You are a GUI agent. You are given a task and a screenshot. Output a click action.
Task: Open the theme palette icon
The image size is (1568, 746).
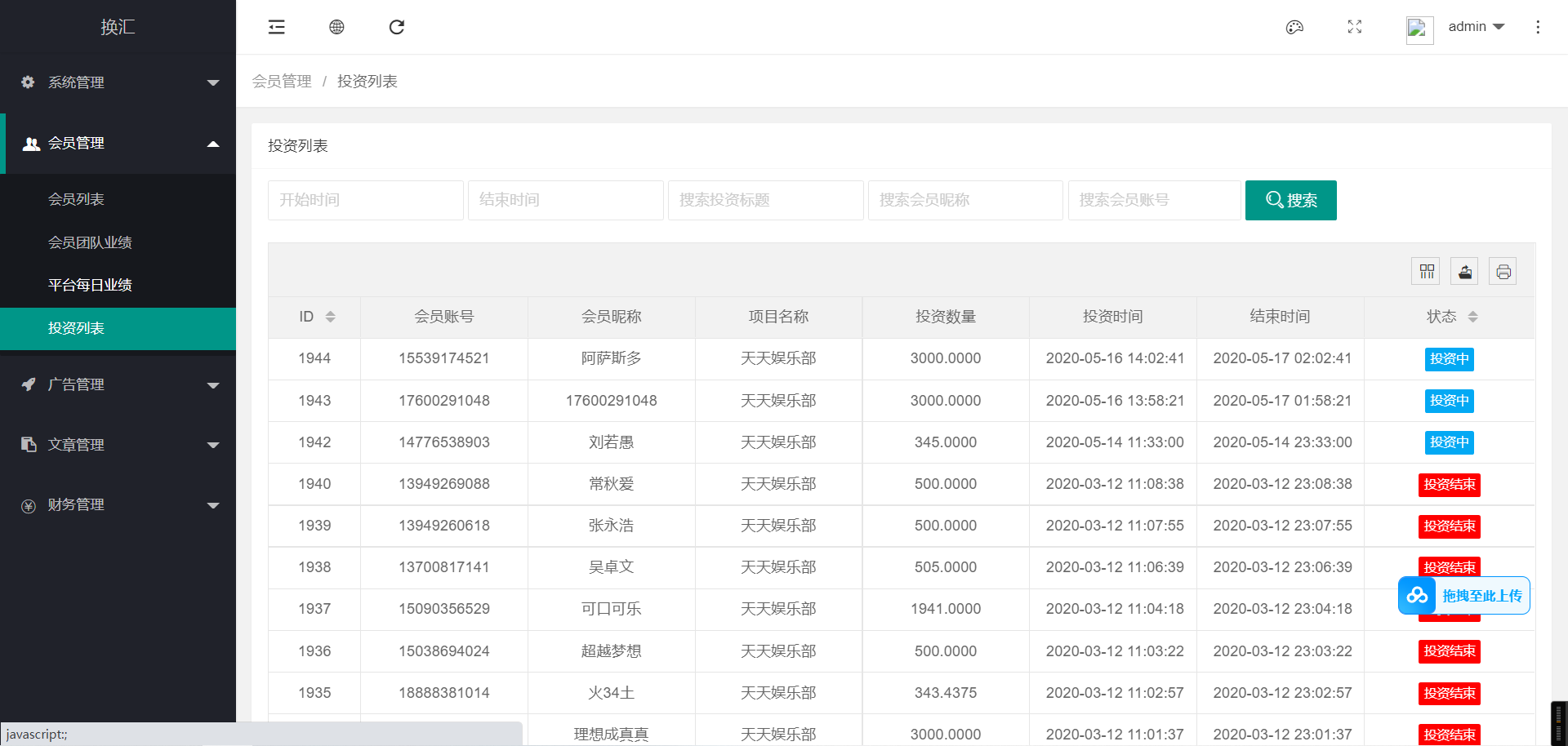[1294, 27]
